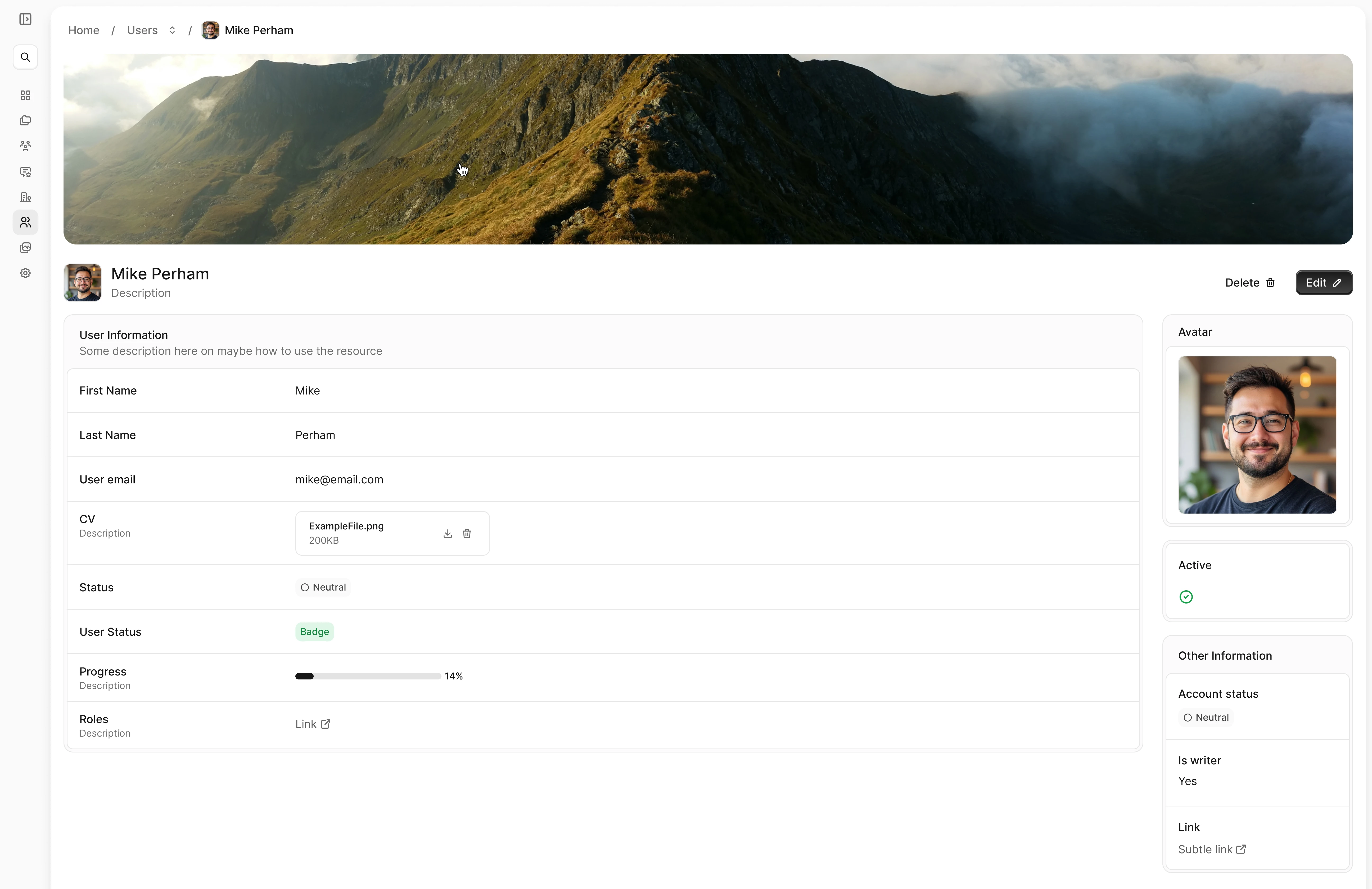Remove ExampleFile.png using its trash icon
The width and height of the screenshot is (1372, 889).
pyautogui.click(x=467, y=533)
